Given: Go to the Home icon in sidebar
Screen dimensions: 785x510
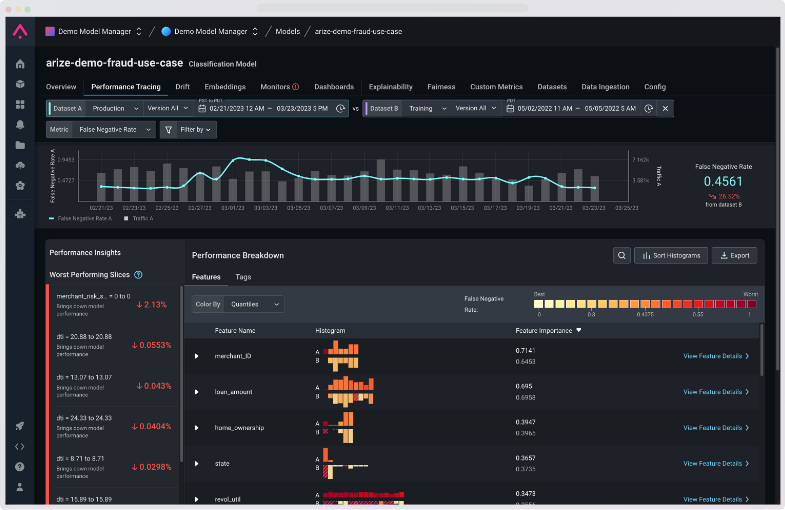Looking at the screenshot, I should 20,64.
